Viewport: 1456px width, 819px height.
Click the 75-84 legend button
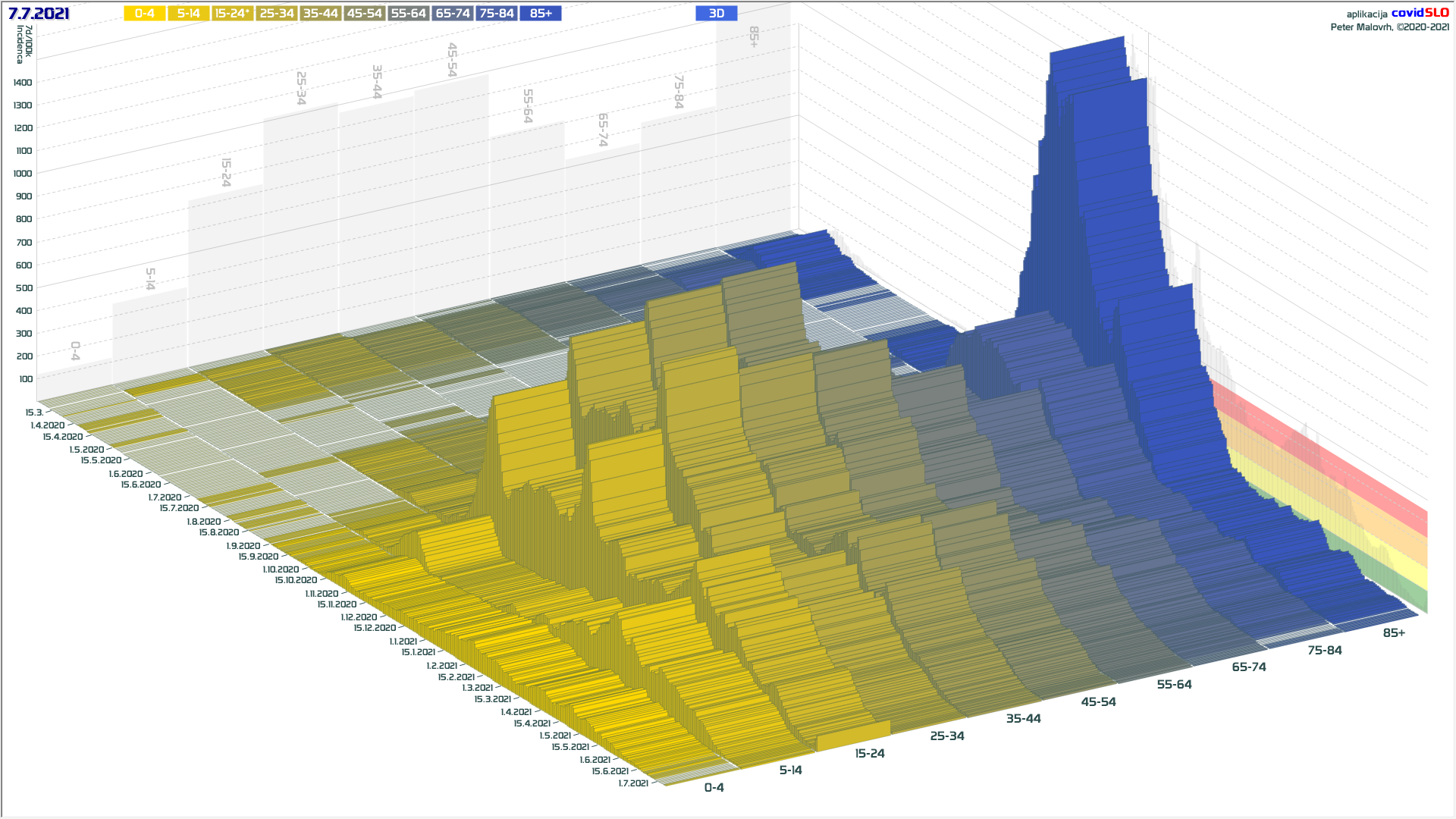[497, 14]
